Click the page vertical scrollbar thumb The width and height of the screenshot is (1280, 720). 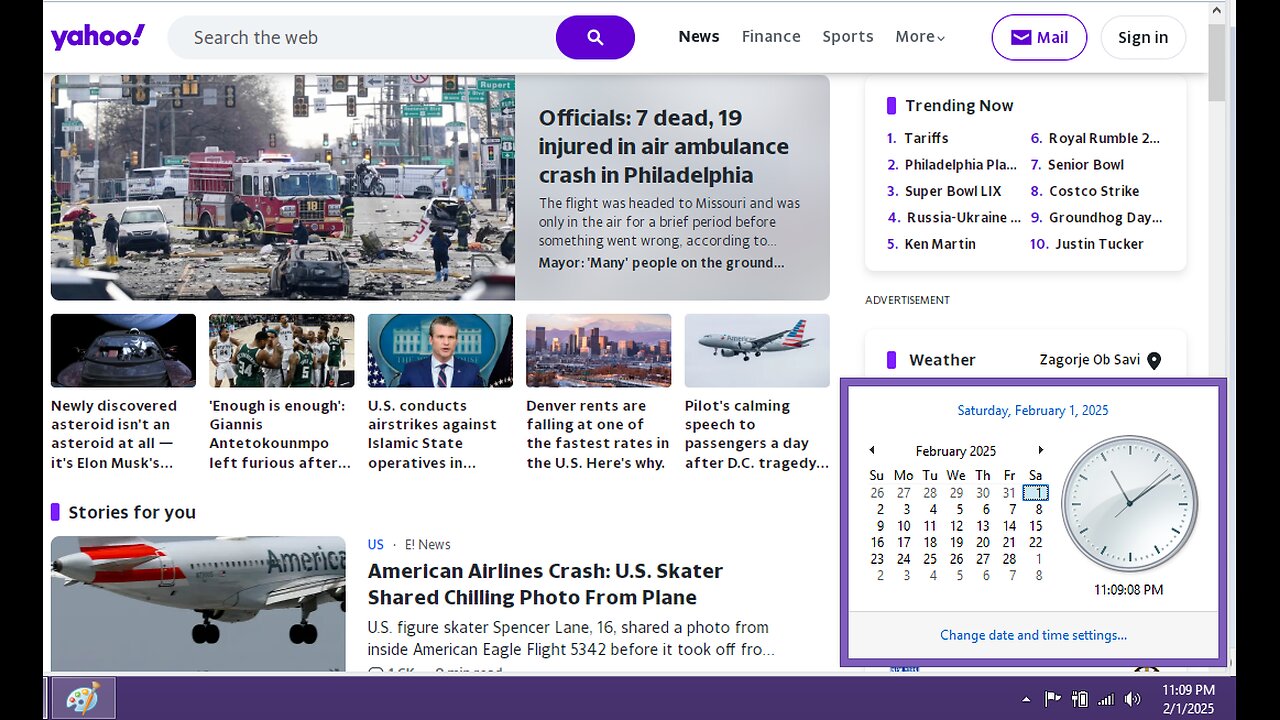tap(1217, 62)
